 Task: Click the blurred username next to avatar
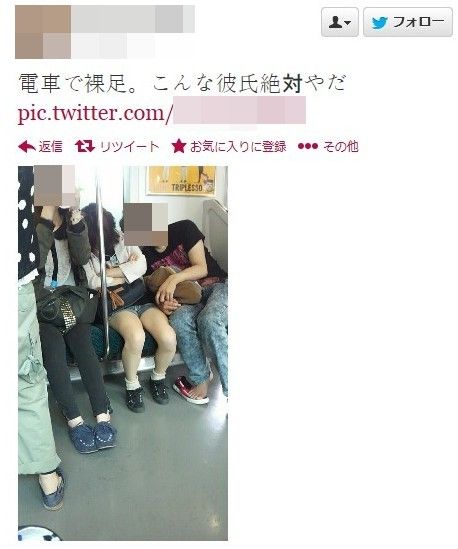tap(133, 19)
